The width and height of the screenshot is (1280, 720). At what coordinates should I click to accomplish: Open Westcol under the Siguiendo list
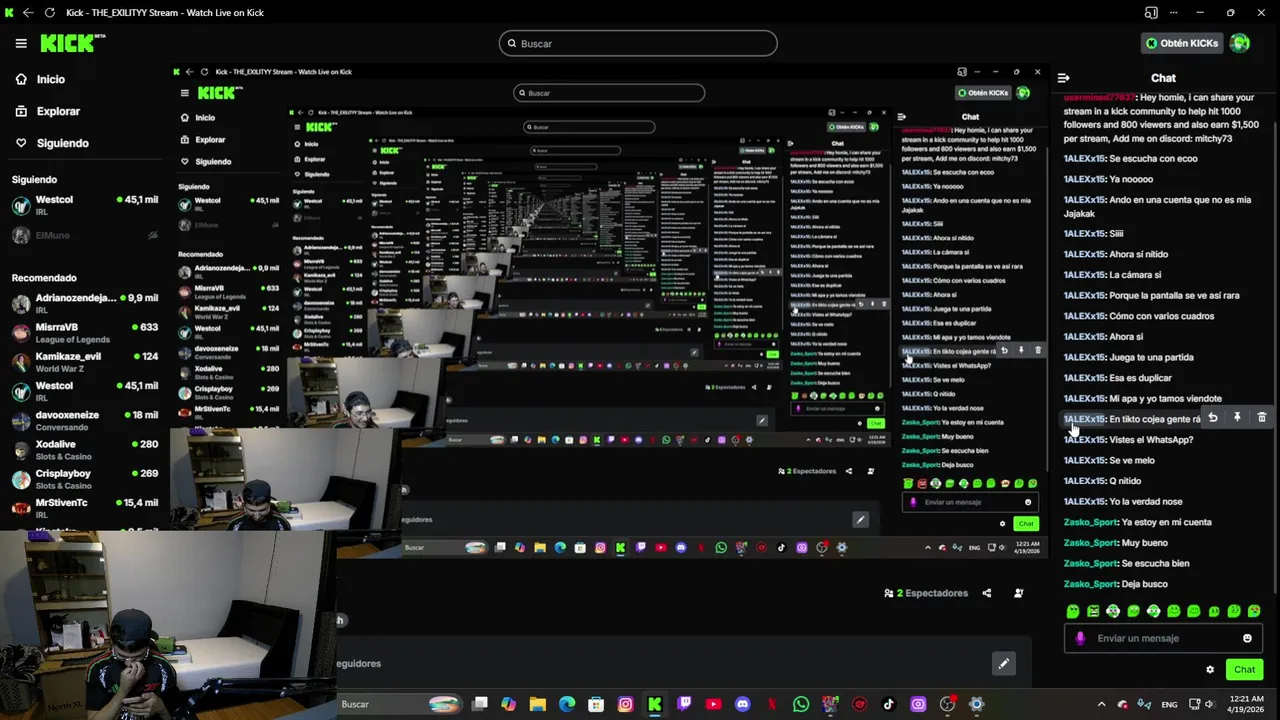pyautogui.click(x=85, y=205)
